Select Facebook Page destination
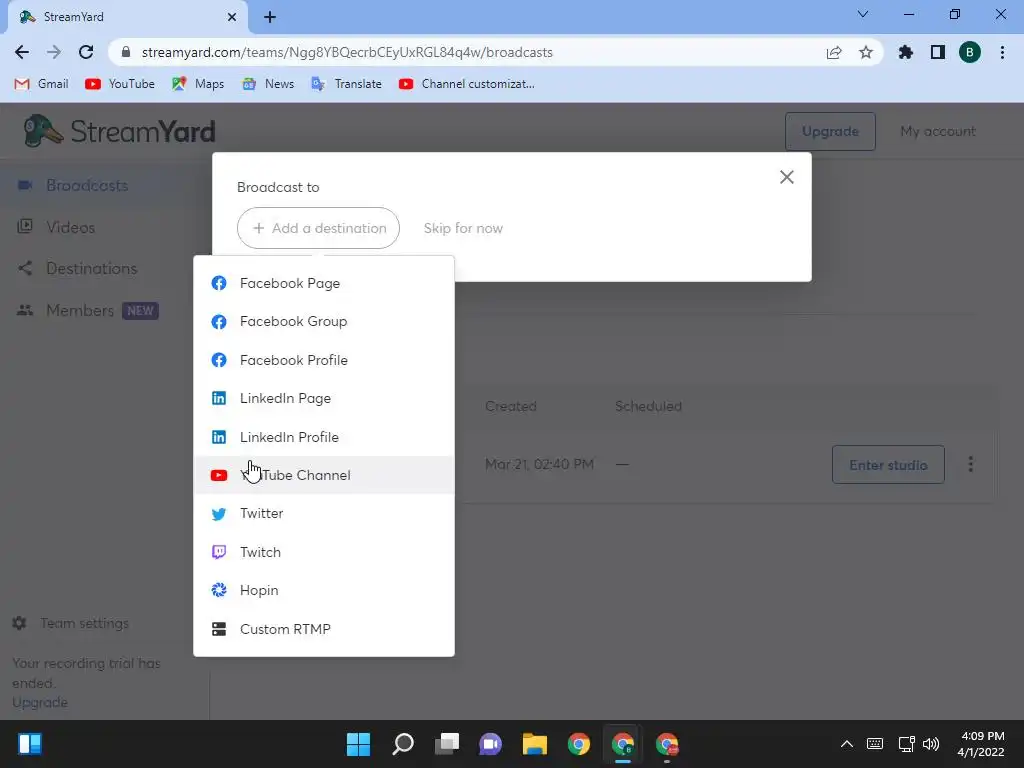Image resolution: width=1024 pixels, height=768 pixels. tap(324, 283)
